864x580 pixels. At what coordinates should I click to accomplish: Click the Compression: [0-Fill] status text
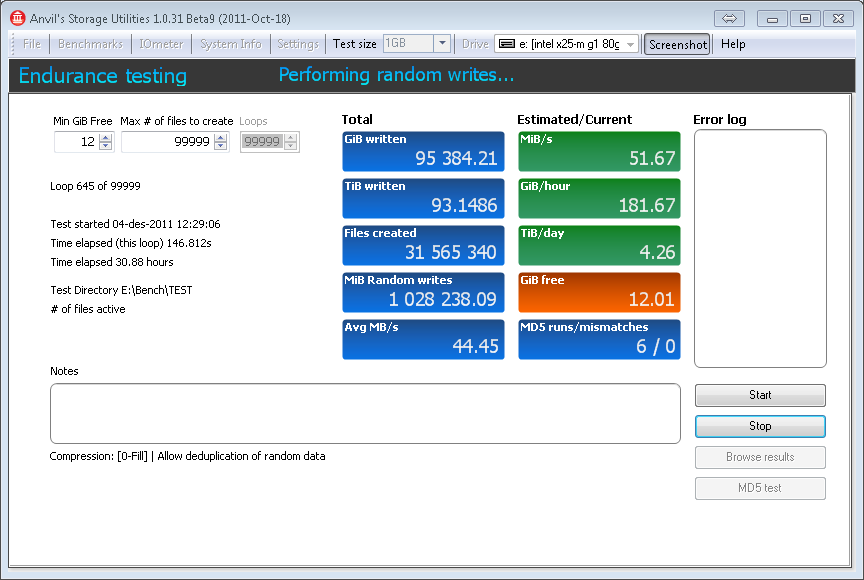(187, 456)
